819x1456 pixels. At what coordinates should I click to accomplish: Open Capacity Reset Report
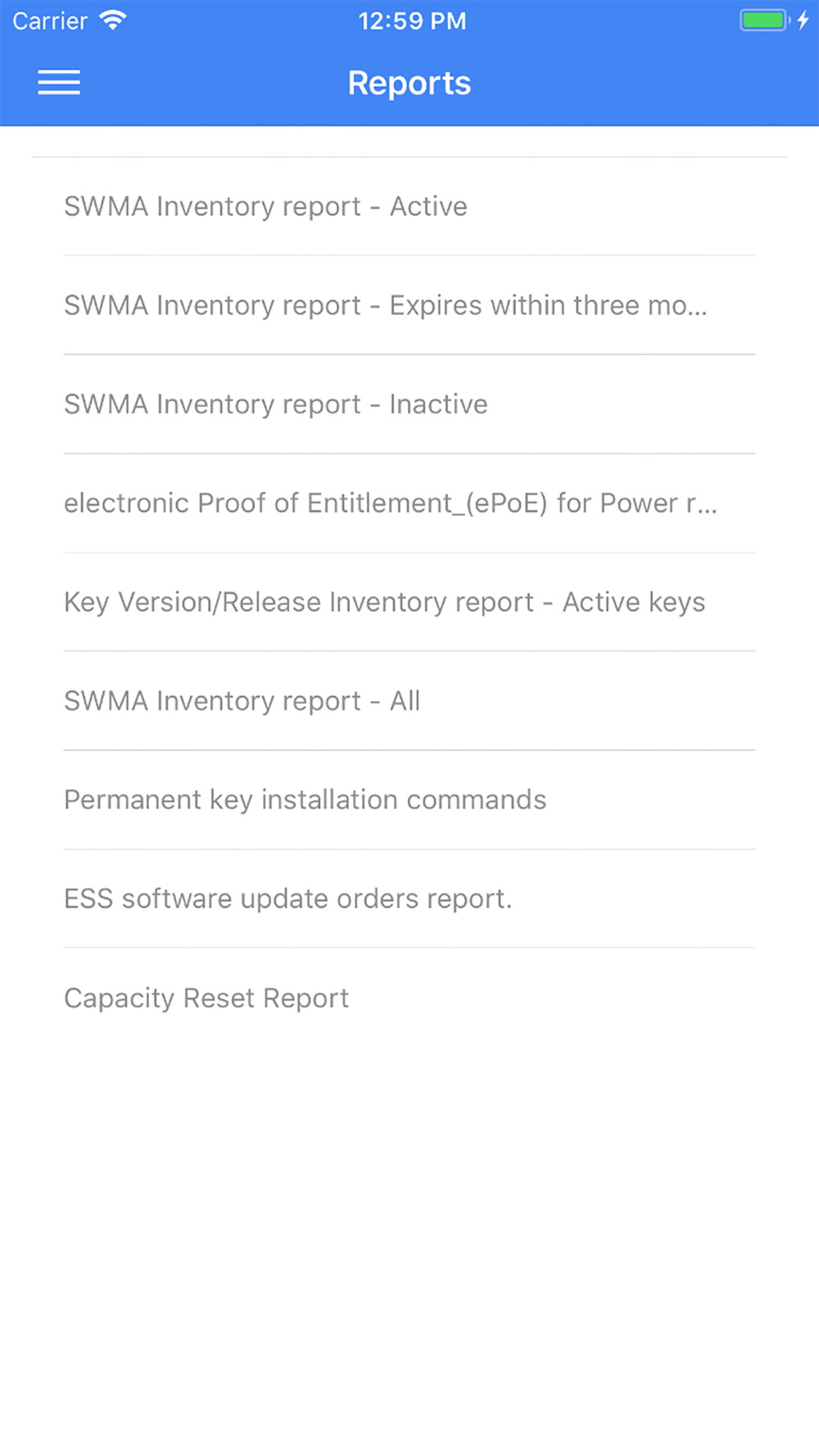tap(409, 998)
